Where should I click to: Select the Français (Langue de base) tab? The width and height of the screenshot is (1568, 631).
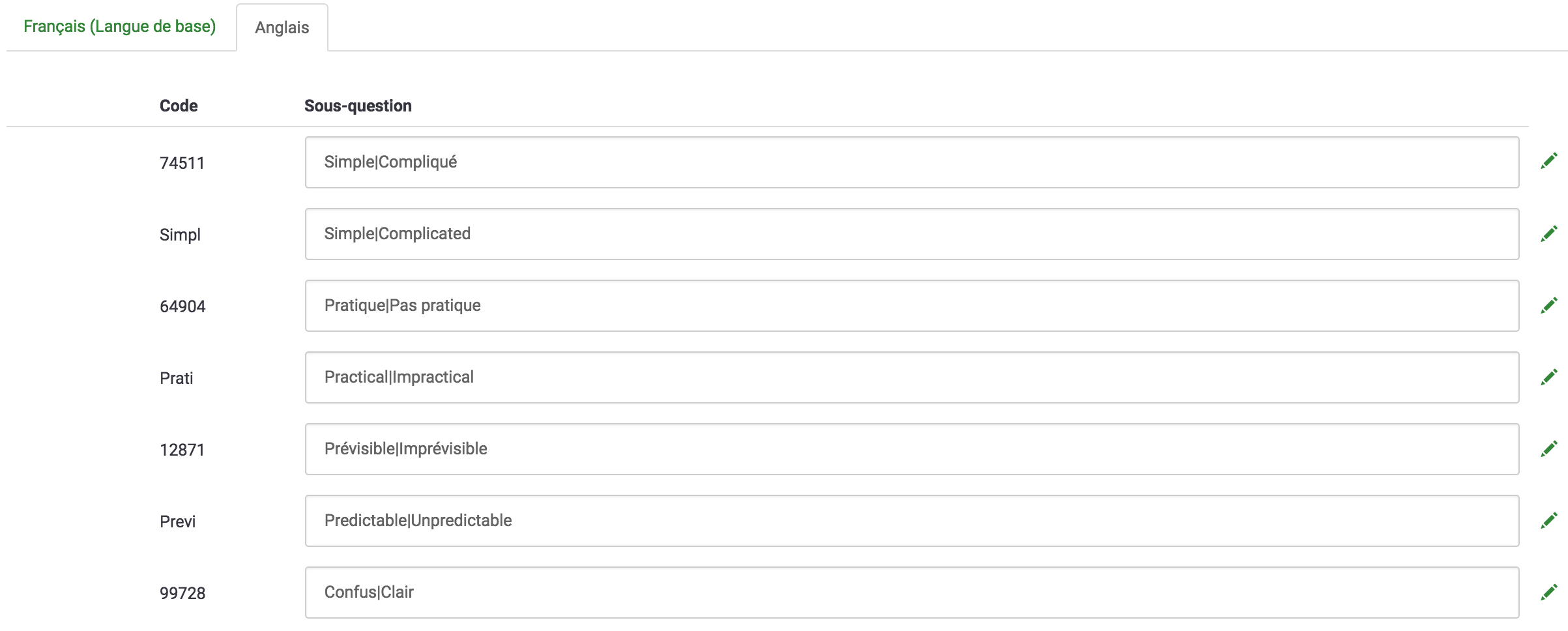(x=120, y=27)
